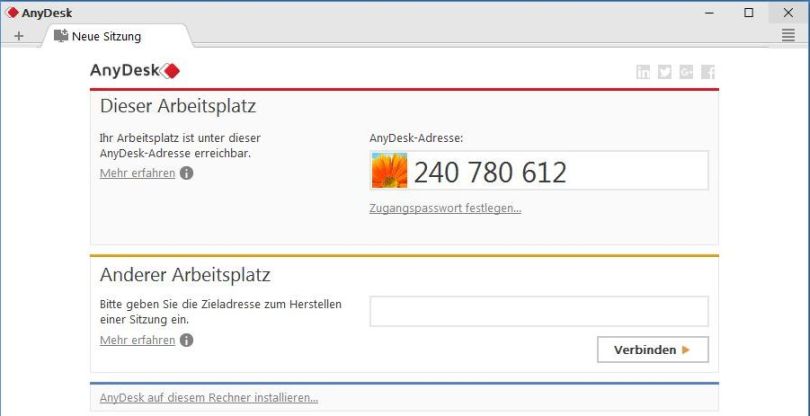Open AnyDesk Twitter page icon
The width and height of the screenshot is (810, 416).
665,72
